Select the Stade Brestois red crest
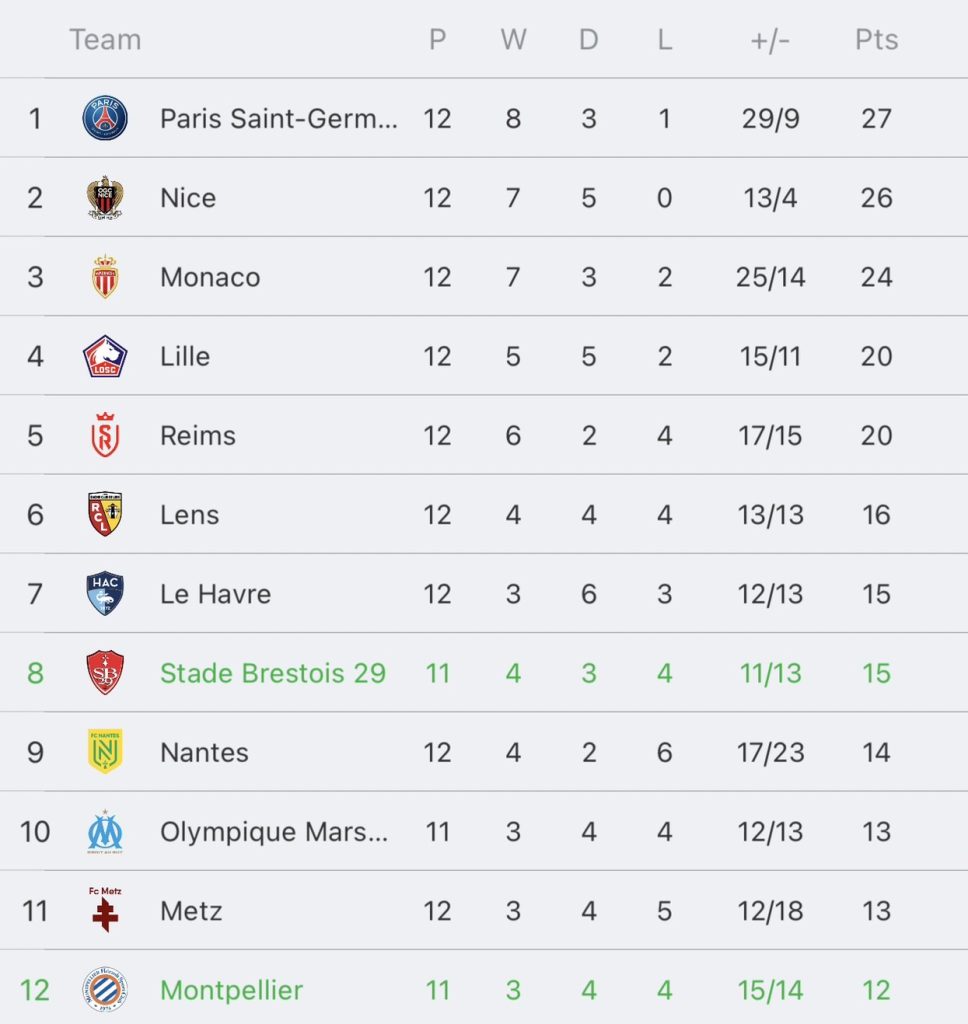Screen dimensions: 968x1024 105,673
